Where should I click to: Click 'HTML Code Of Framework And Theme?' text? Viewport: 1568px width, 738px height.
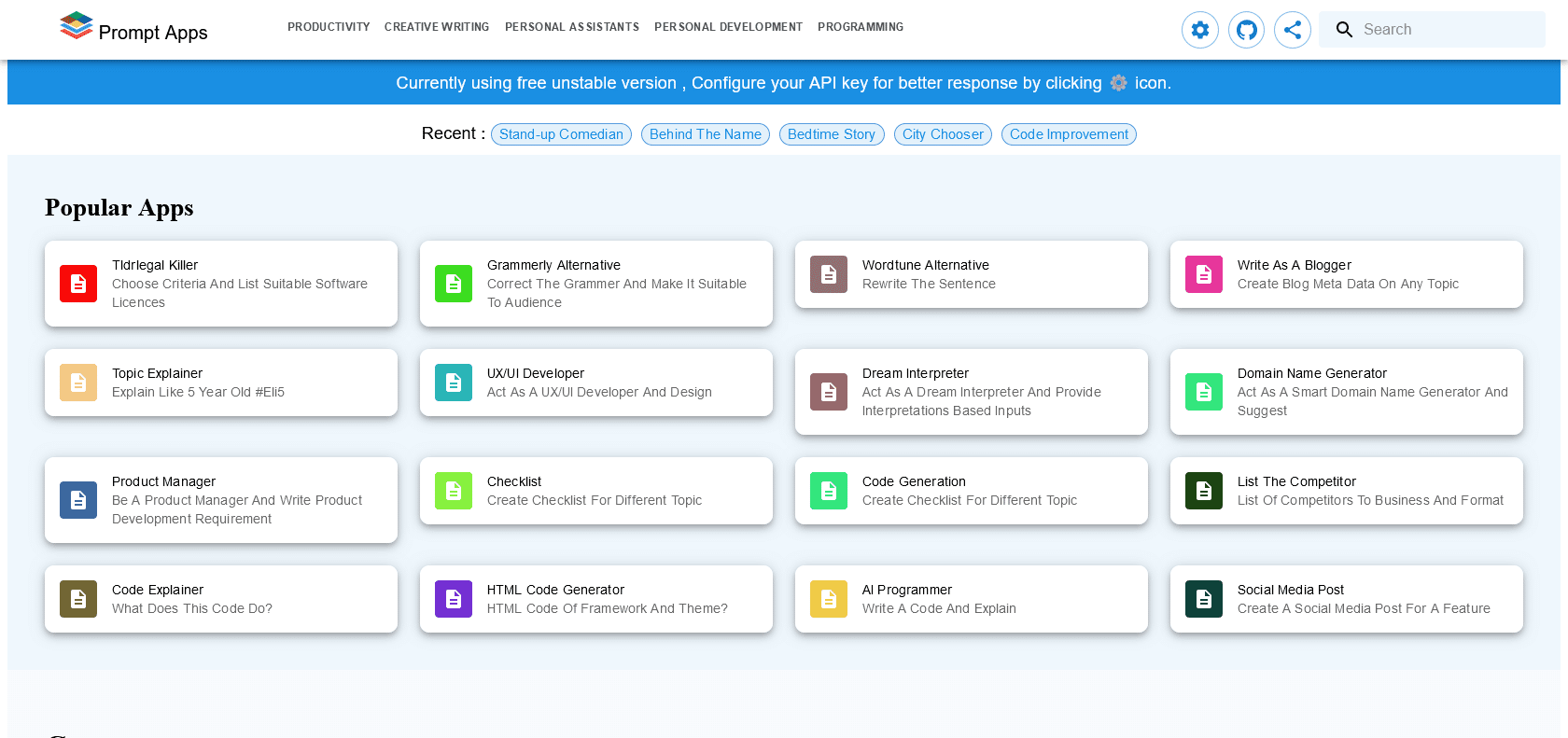[608, 608]
